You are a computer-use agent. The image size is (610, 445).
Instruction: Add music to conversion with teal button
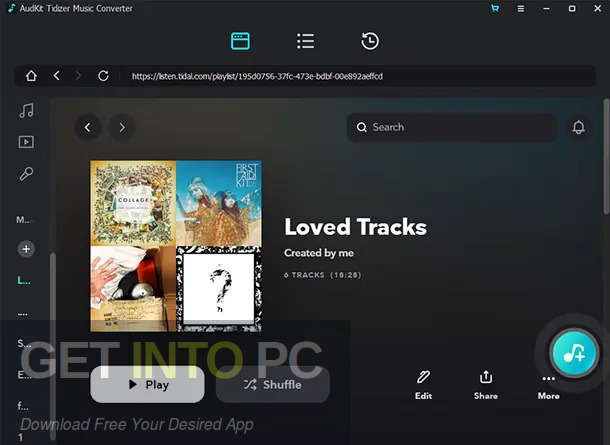point(574,353)
